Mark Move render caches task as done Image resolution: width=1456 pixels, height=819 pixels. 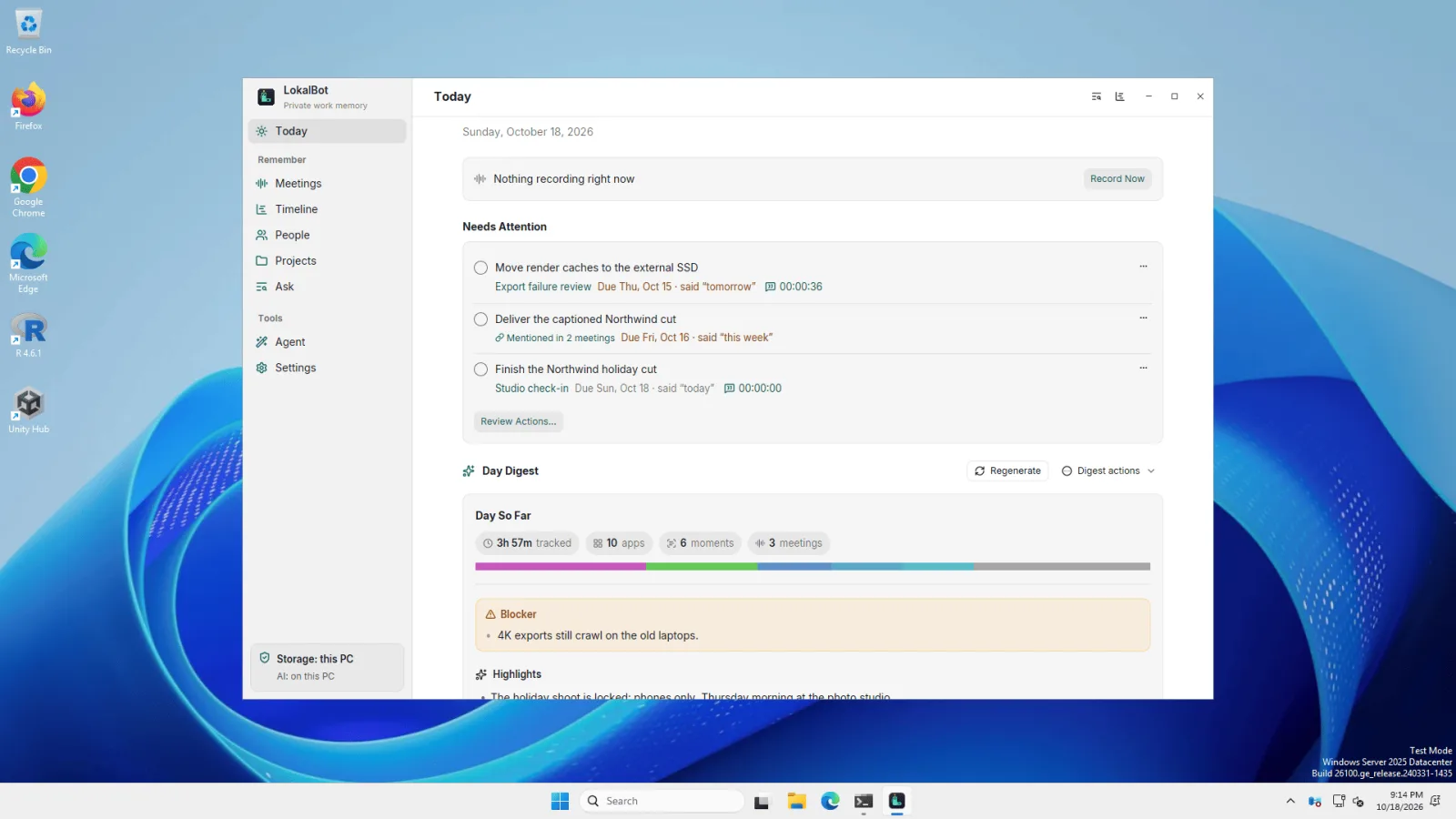[x=480, y=268]
